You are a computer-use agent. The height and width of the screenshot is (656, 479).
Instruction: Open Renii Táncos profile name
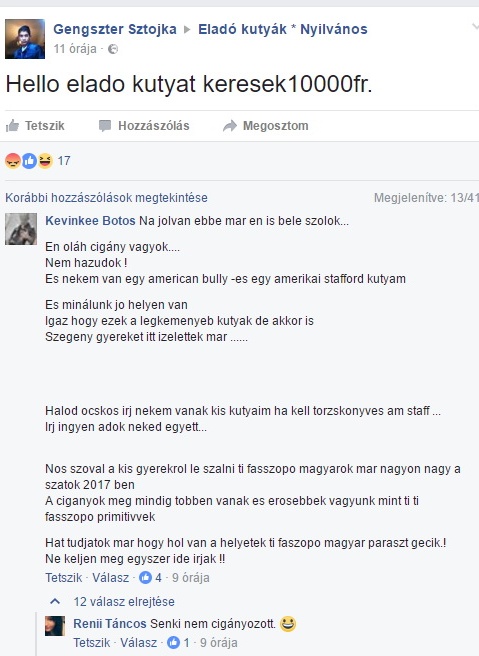[110, 624]
